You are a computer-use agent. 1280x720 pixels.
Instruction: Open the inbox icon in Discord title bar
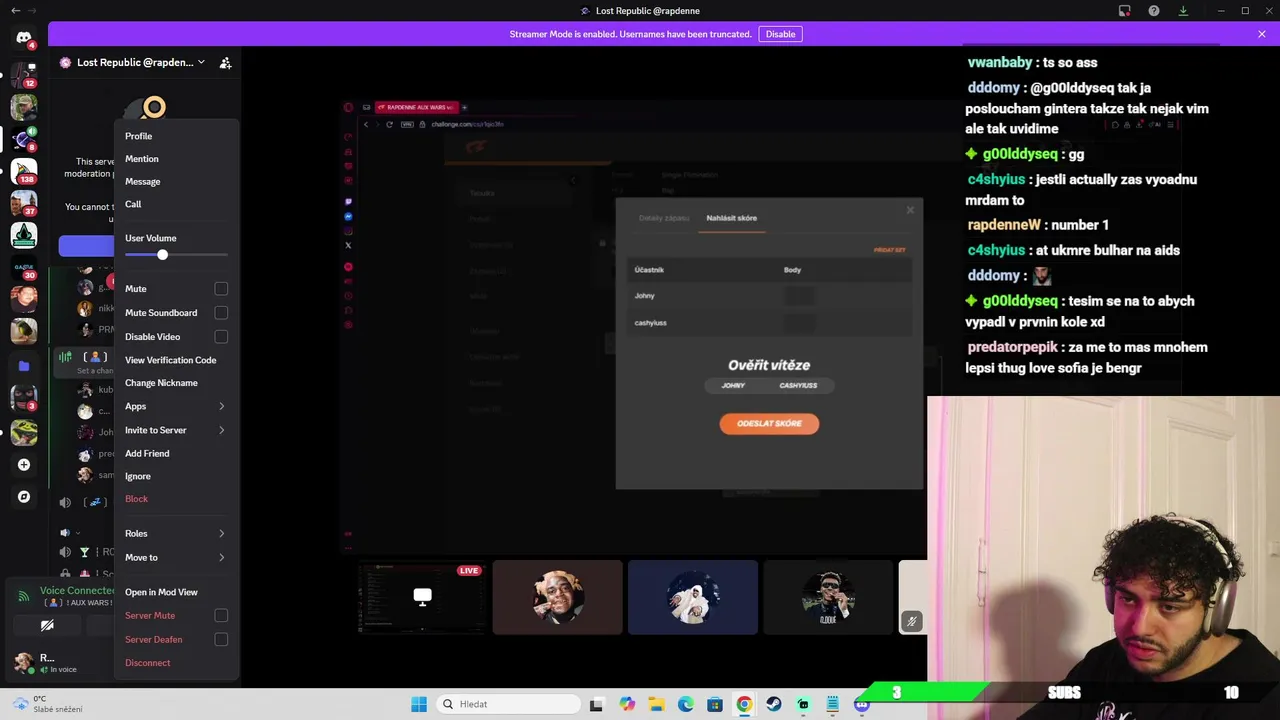pos(1125,11)
